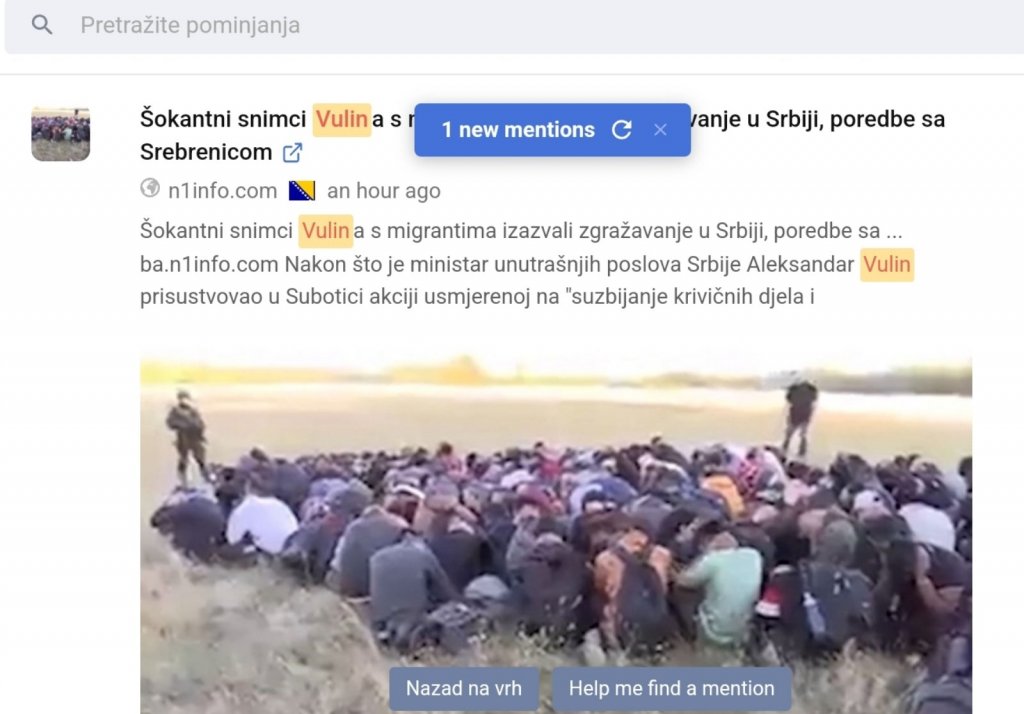Click highlighted Vulin in the headline

click(342, 120)
